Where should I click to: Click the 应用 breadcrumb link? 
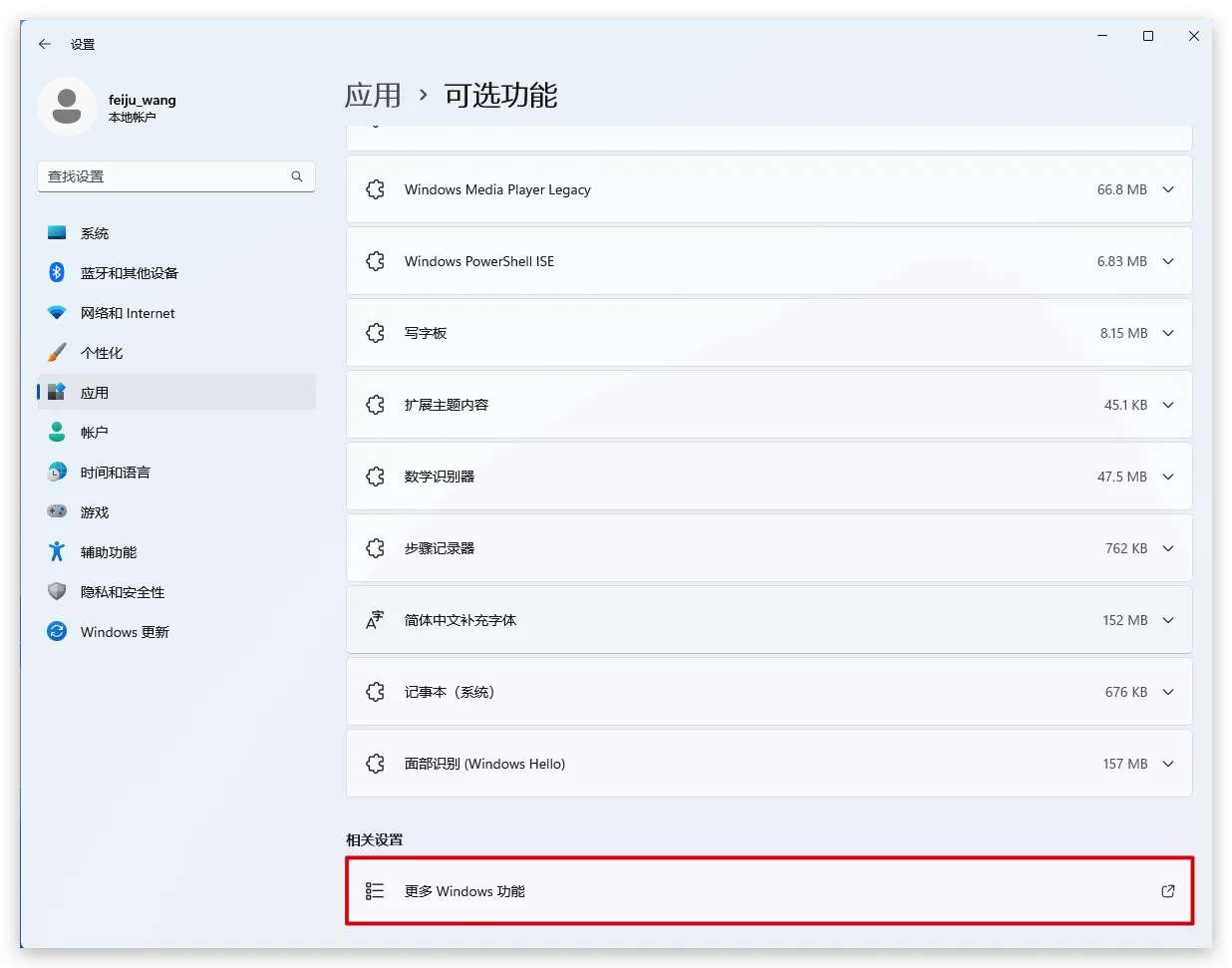coord(373,96)
